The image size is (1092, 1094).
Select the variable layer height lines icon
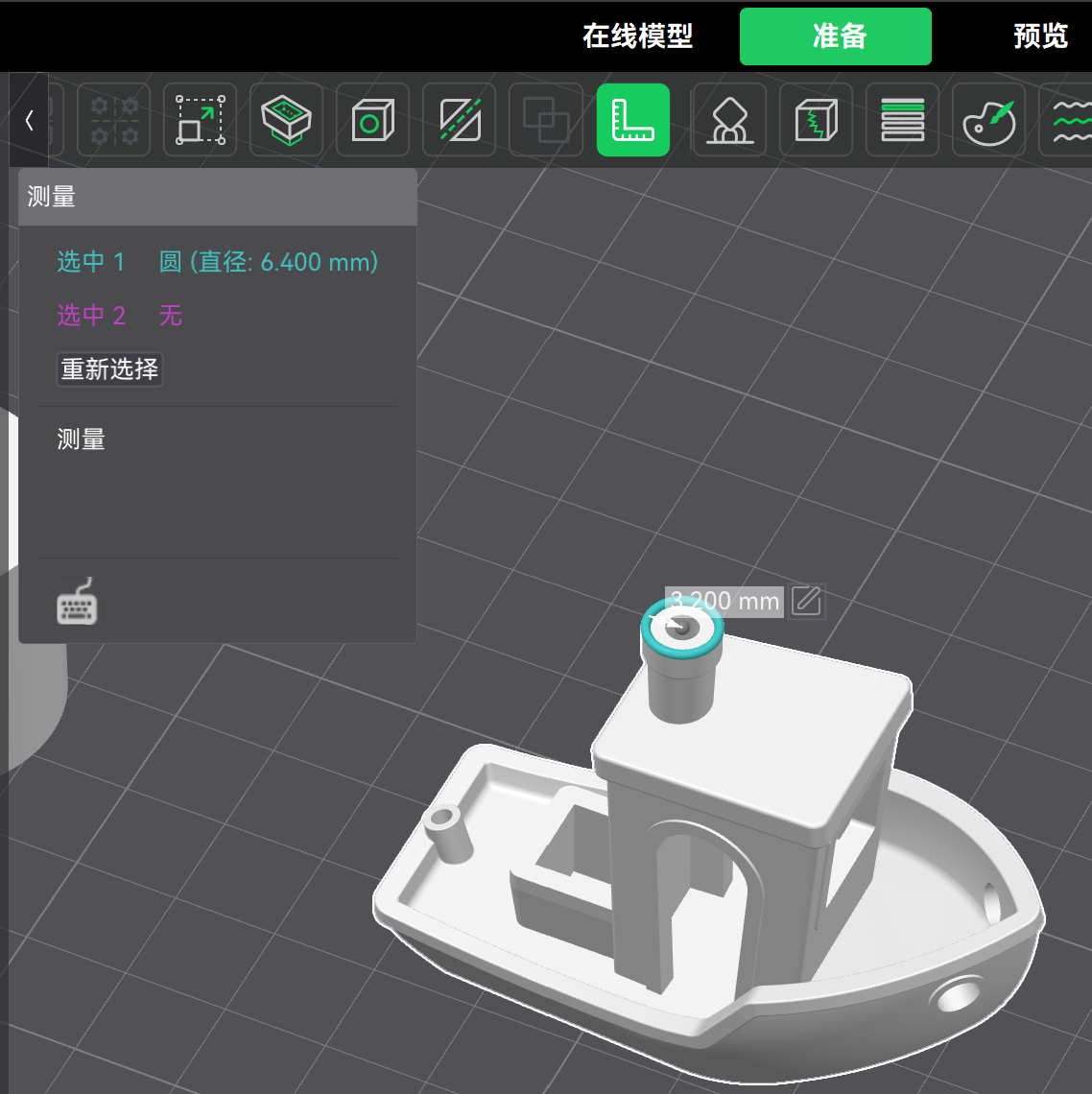point(902,120)
